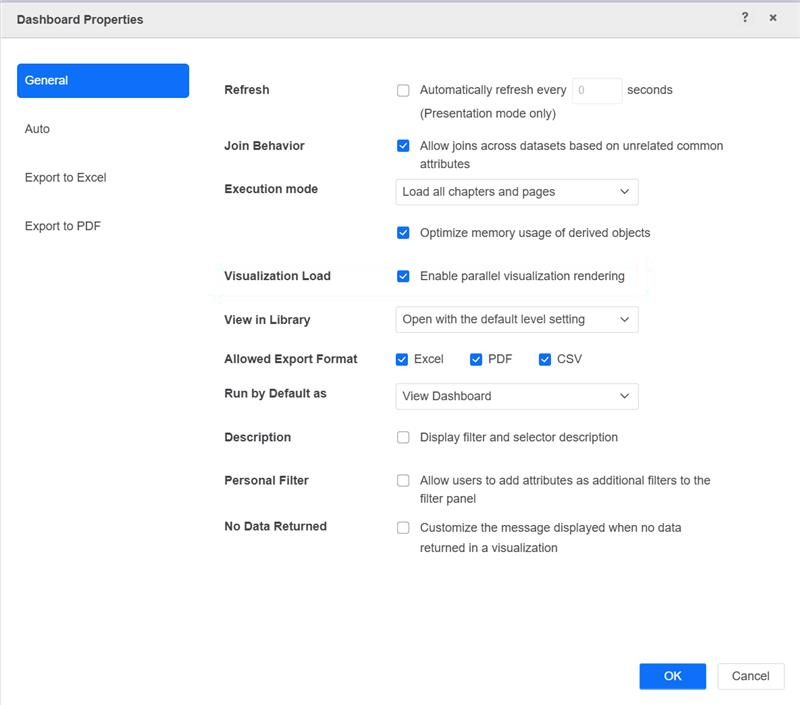
Task: Click the OK button
Action: [672, 676]
